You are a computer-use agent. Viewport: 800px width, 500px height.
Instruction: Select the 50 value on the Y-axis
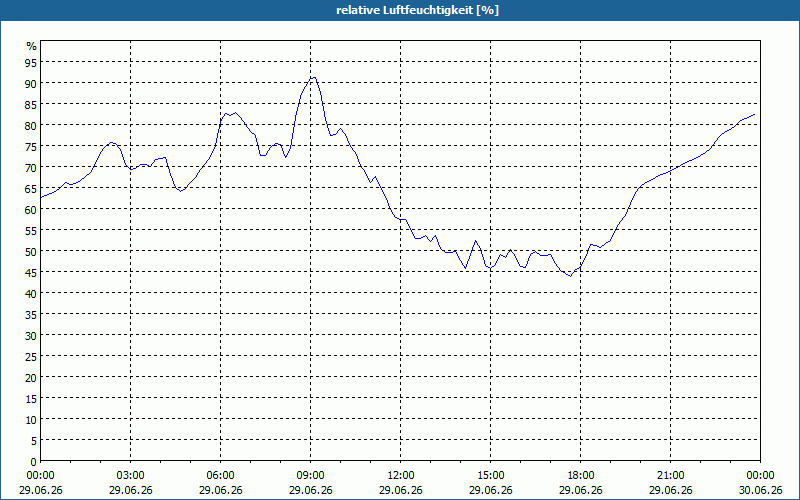tap(32, 251)
